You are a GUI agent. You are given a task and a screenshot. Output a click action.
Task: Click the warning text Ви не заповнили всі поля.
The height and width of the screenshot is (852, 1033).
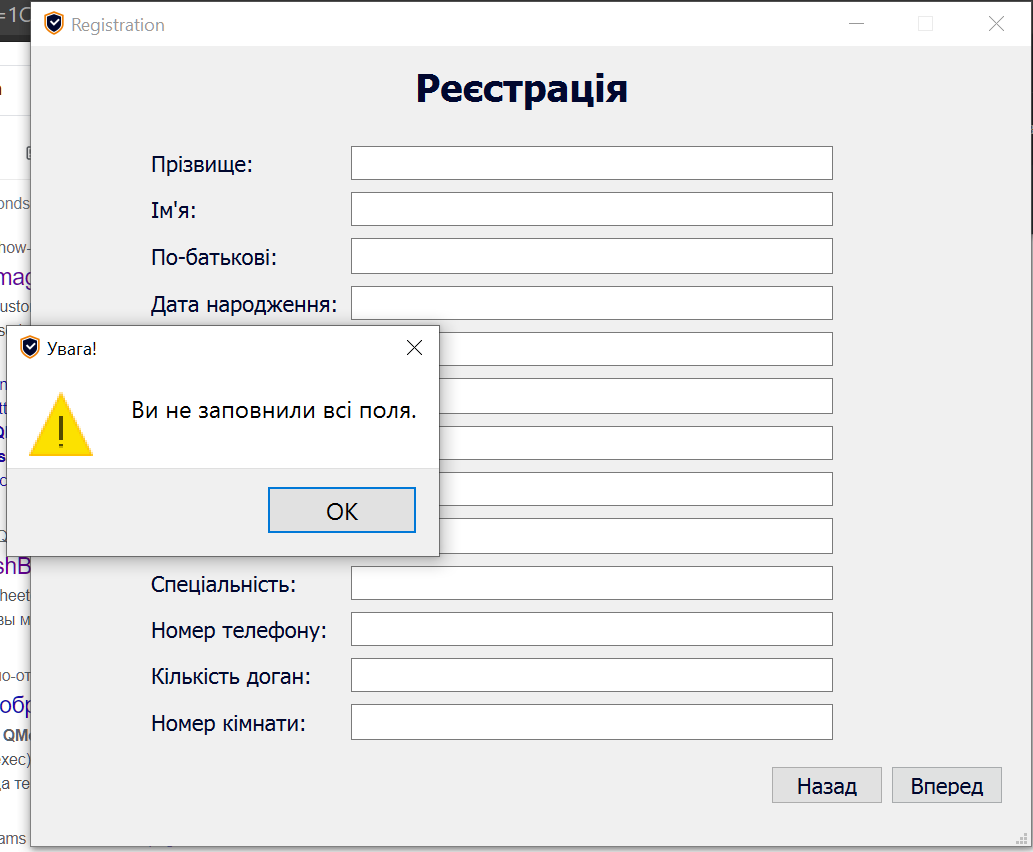click(274, 411)
